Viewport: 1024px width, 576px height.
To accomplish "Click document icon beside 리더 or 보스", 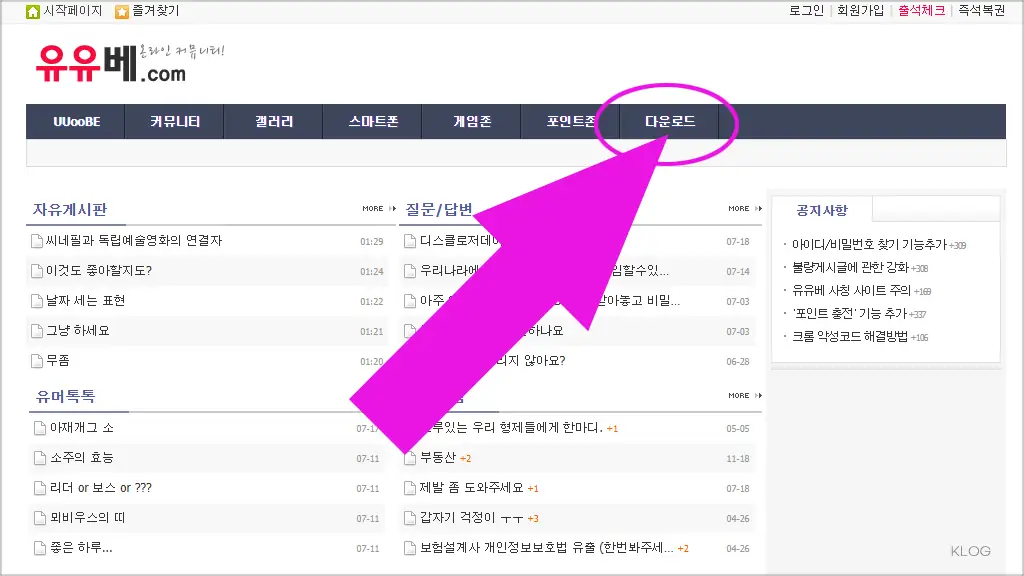I will [40, 488].
